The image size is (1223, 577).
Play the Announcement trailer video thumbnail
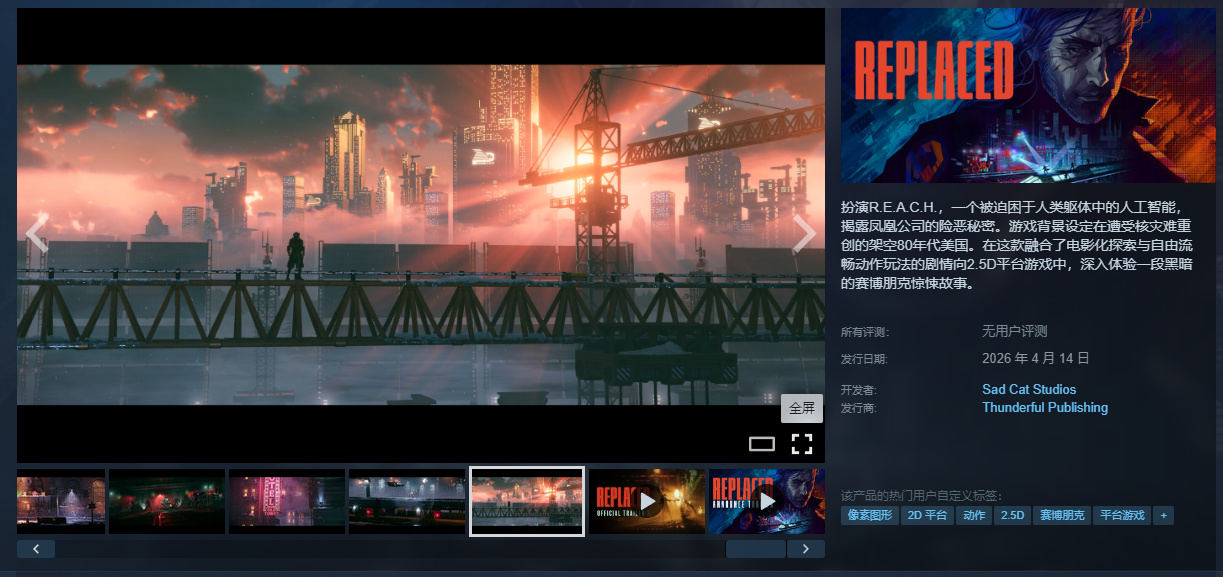(767, 501)
